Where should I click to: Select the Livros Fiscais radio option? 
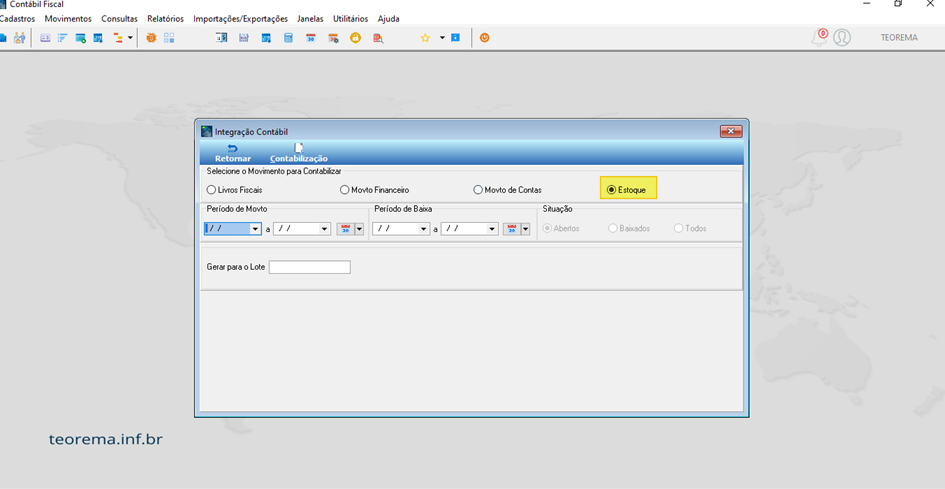234,190
